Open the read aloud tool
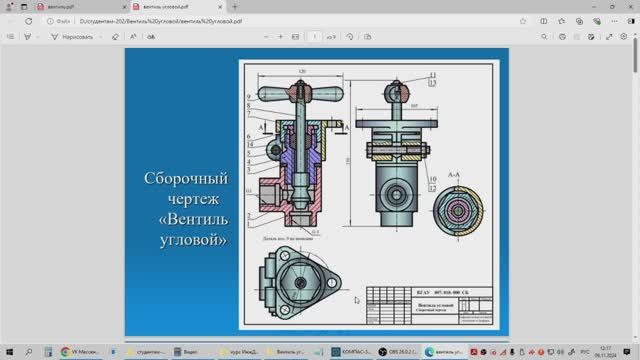Viewport: 640px width, 360px height. pos(133,37)
